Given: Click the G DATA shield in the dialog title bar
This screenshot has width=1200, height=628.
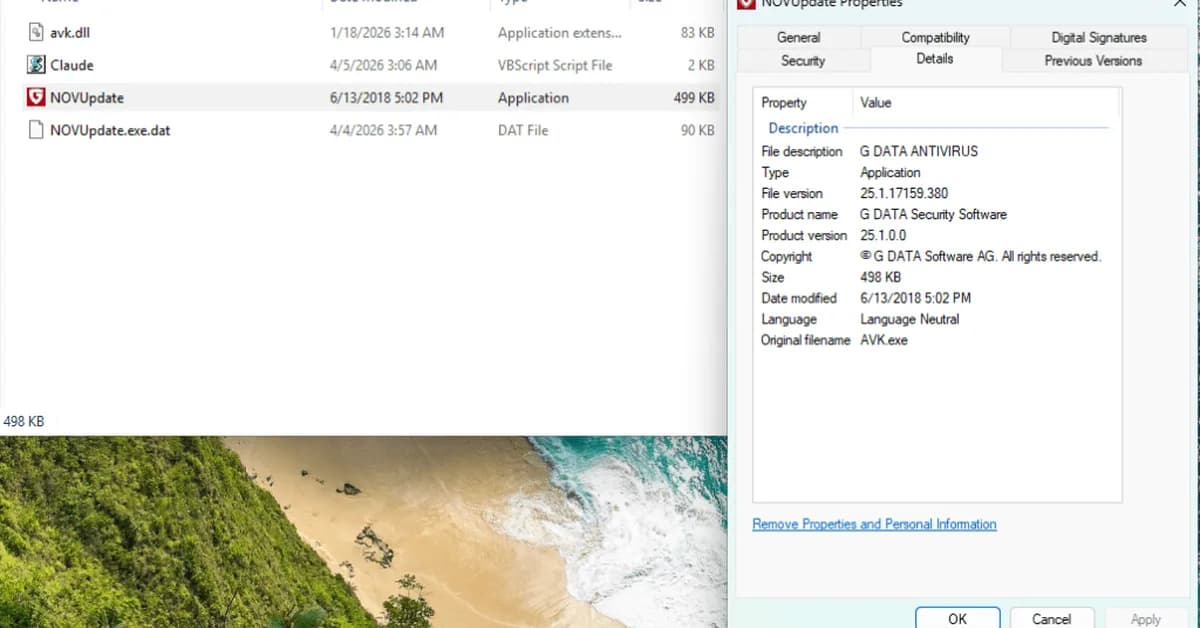Looking at the screenshot, I should click(744, 5).
